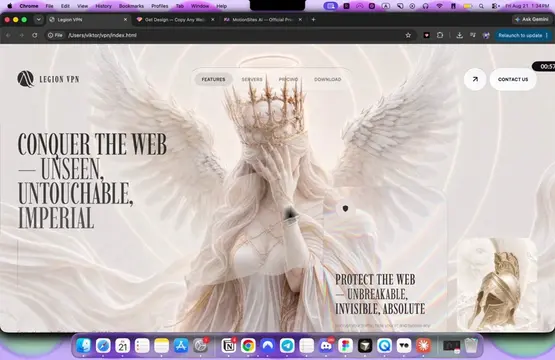
Task: Open the media control icon in toolbar
Action: point(473,35)
